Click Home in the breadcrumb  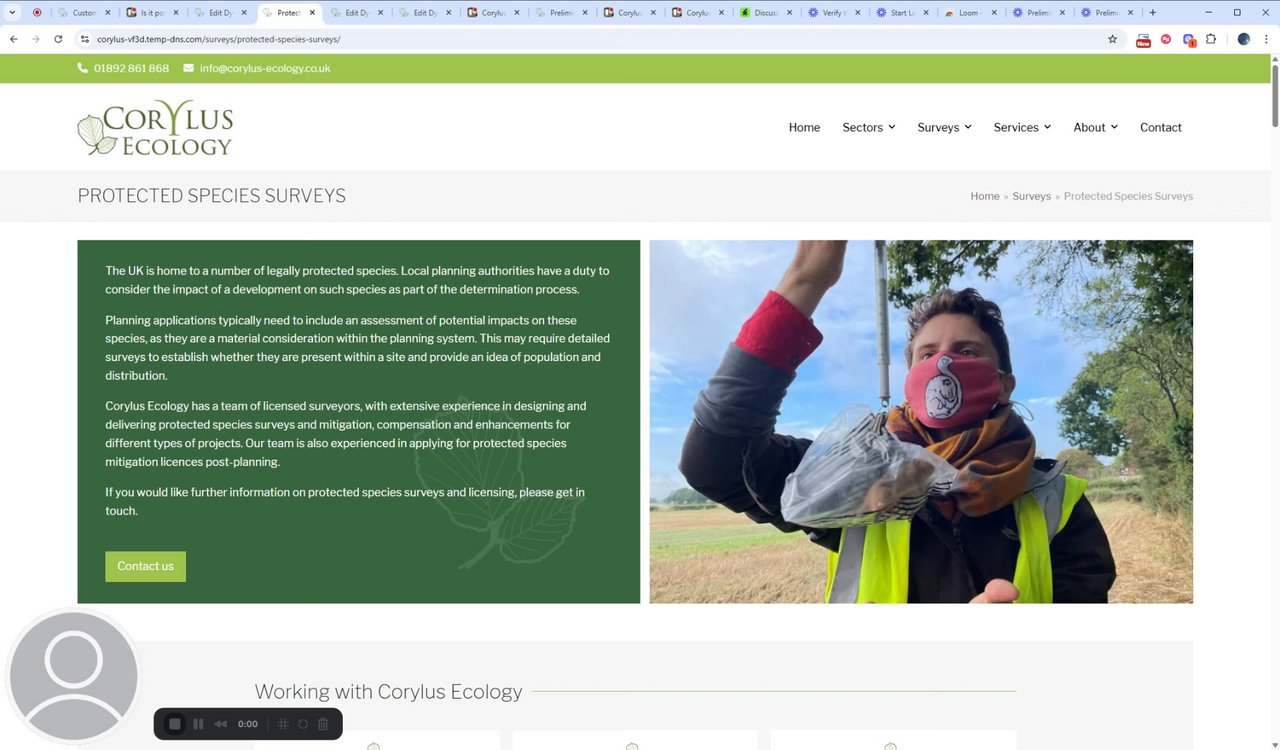985,196
